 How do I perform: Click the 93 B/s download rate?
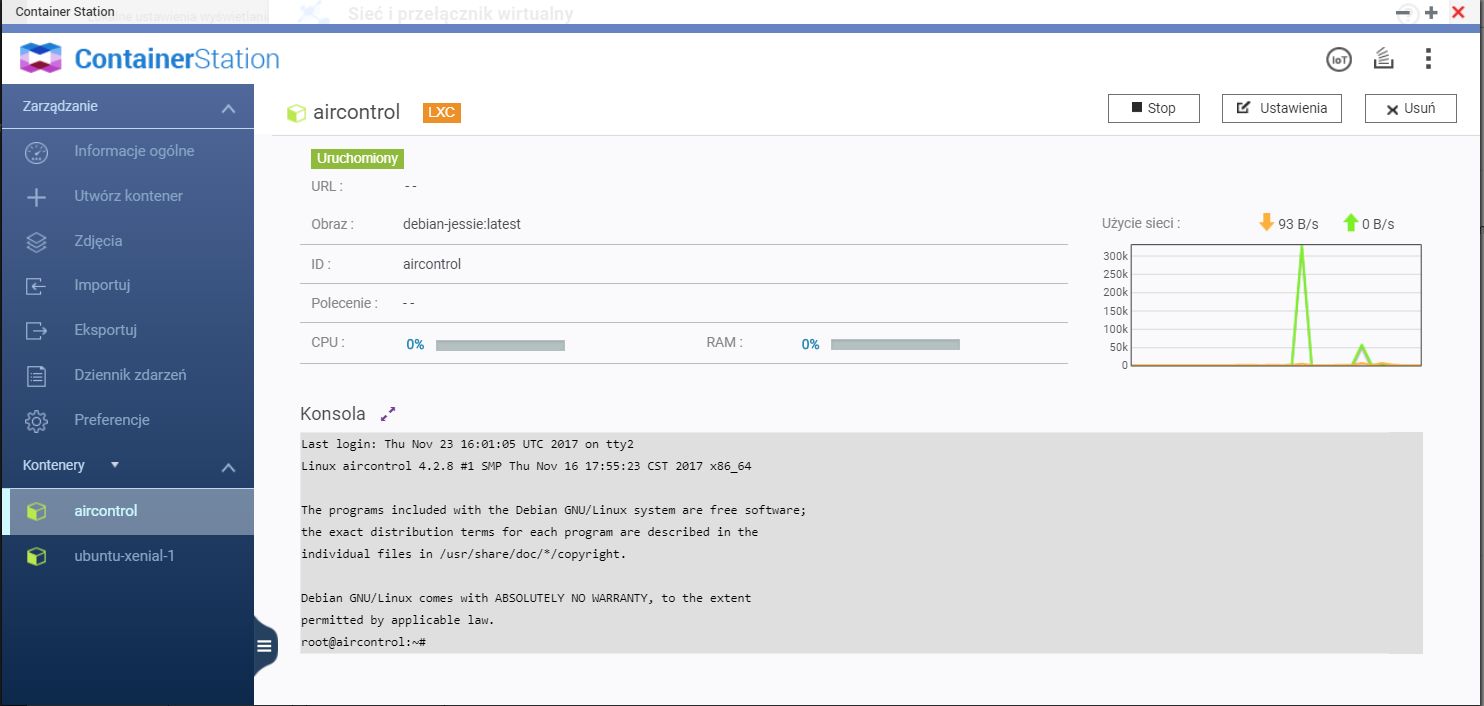coord(1298,224)
